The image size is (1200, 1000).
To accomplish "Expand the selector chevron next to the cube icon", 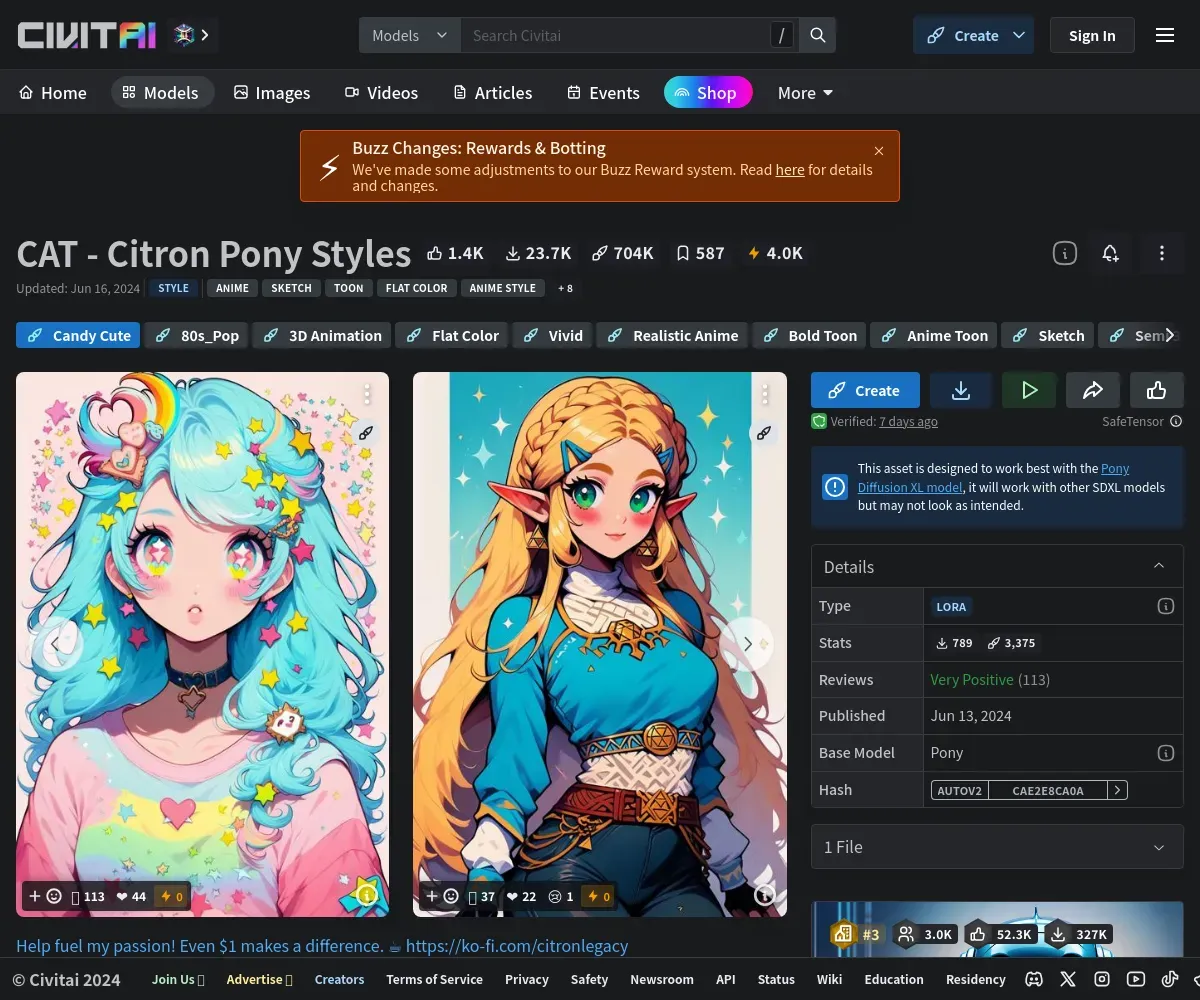I will (x=204, y=35).
